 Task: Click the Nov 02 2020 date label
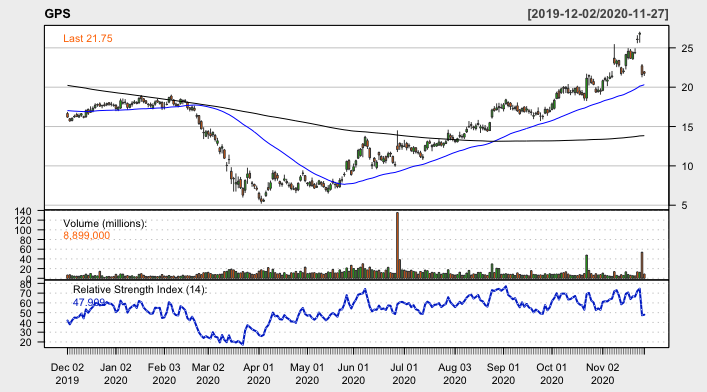point(602,374)
